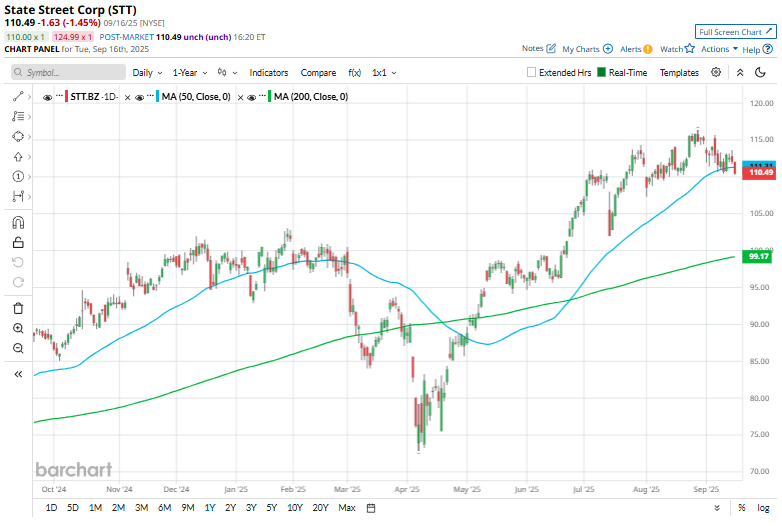Screen dimensions: 782x526
Task: Hide the STT.BZ price series
Action: (47, 97)
